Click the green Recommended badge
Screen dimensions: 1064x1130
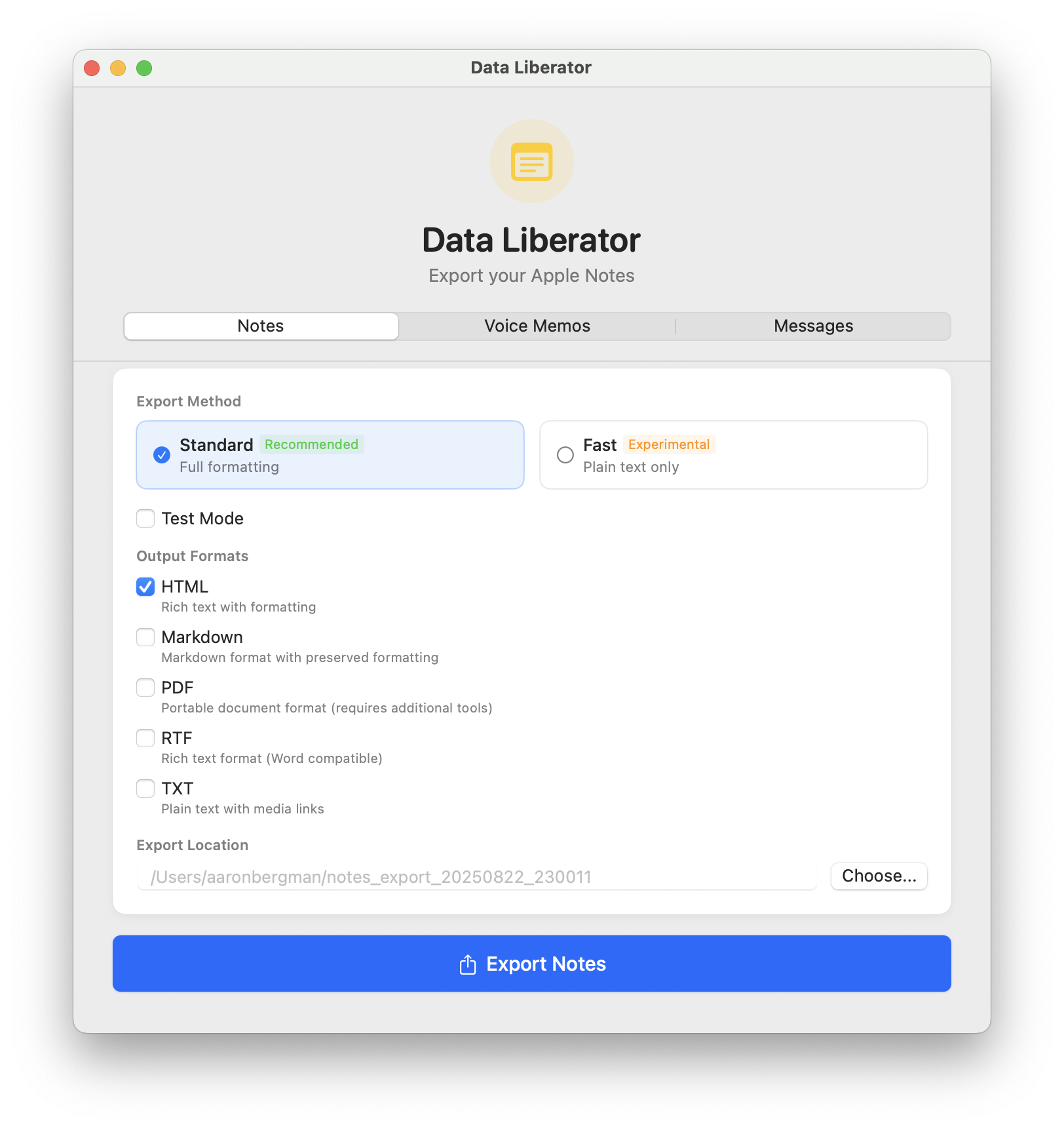click(x=311, y=444)
